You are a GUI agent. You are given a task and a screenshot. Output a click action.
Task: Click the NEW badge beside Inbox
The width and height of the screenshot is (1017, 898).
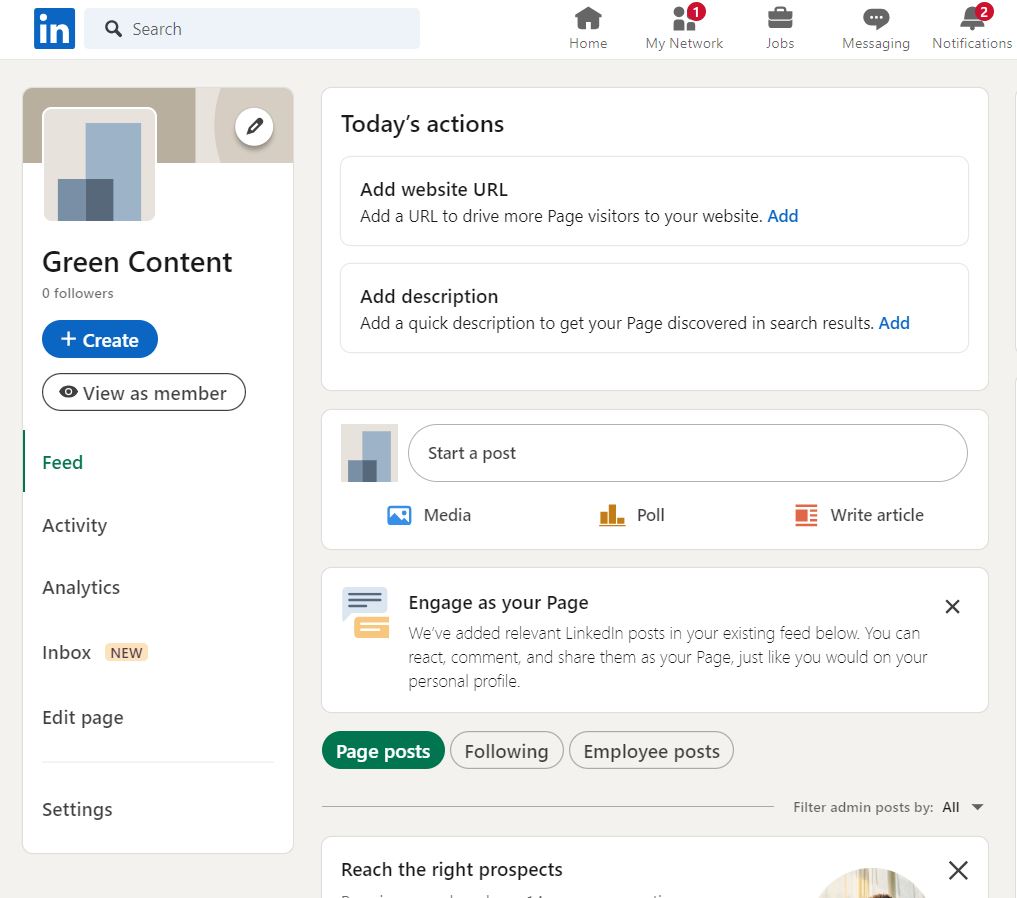coord(126,652)
